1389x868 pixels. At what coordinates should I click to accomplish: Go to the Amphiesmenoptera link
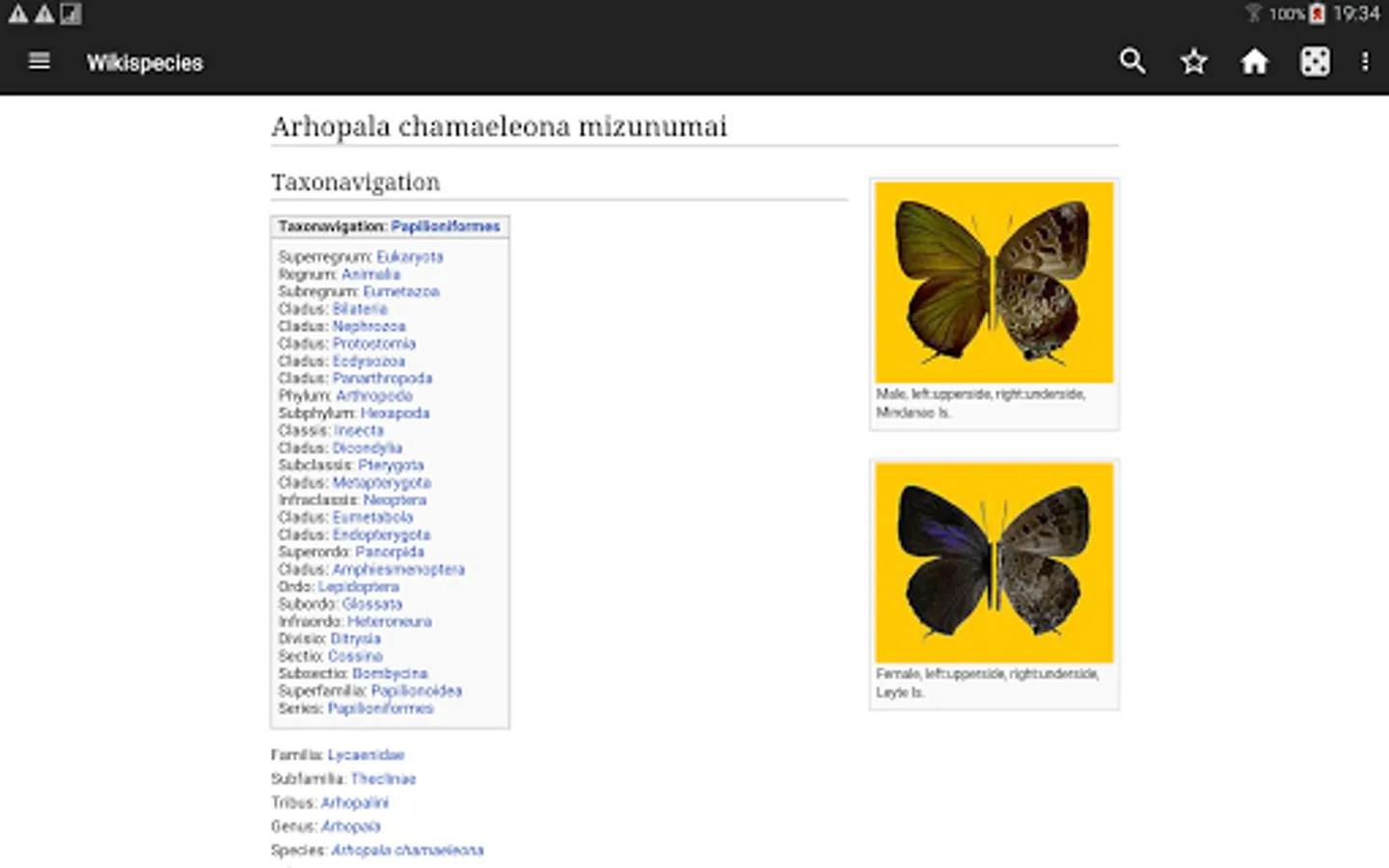[x=398, y=569]
